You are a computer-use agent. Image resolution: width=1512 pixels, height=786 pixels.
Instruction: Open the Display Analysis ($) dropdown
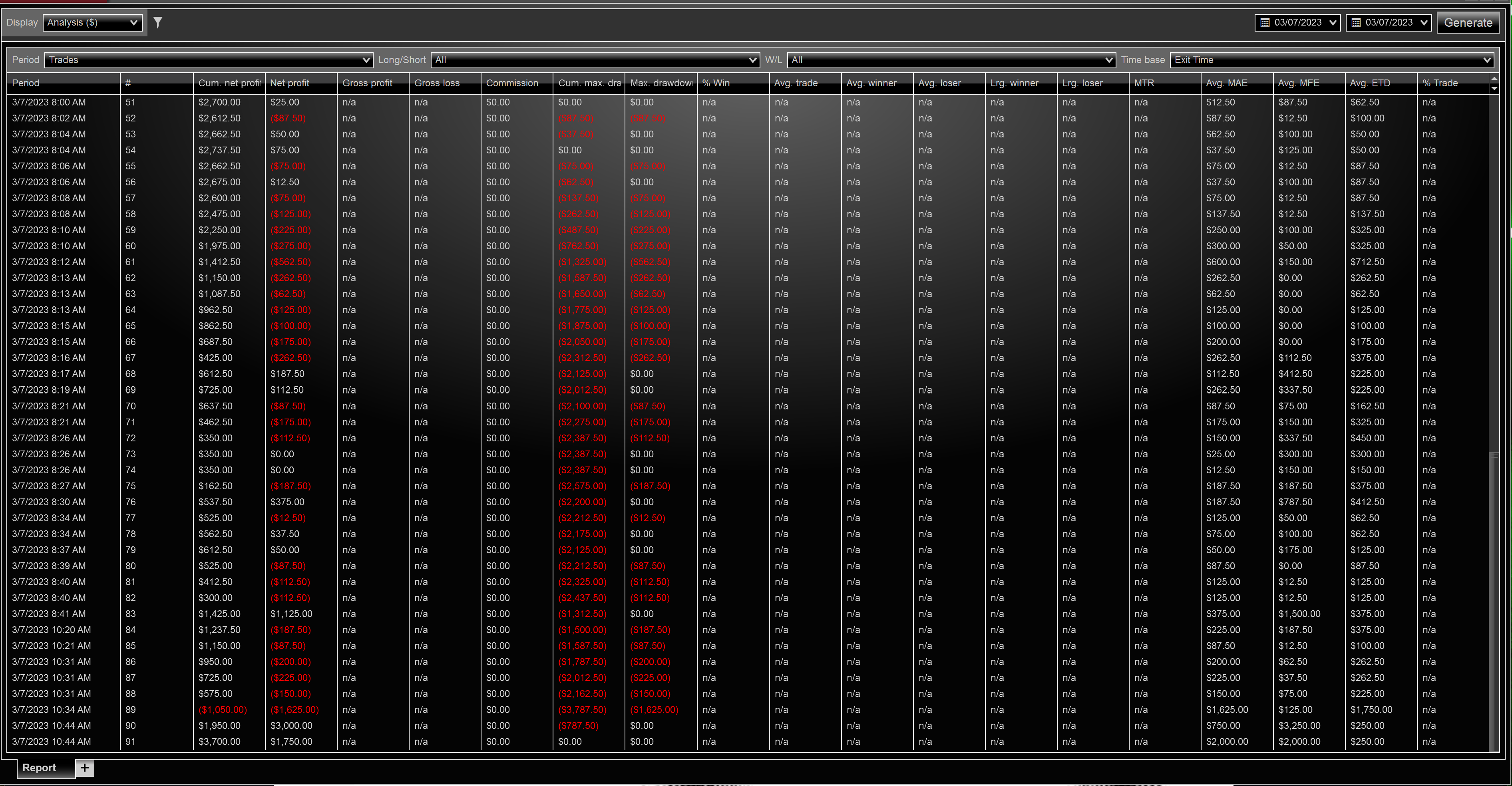click(93, 22)
